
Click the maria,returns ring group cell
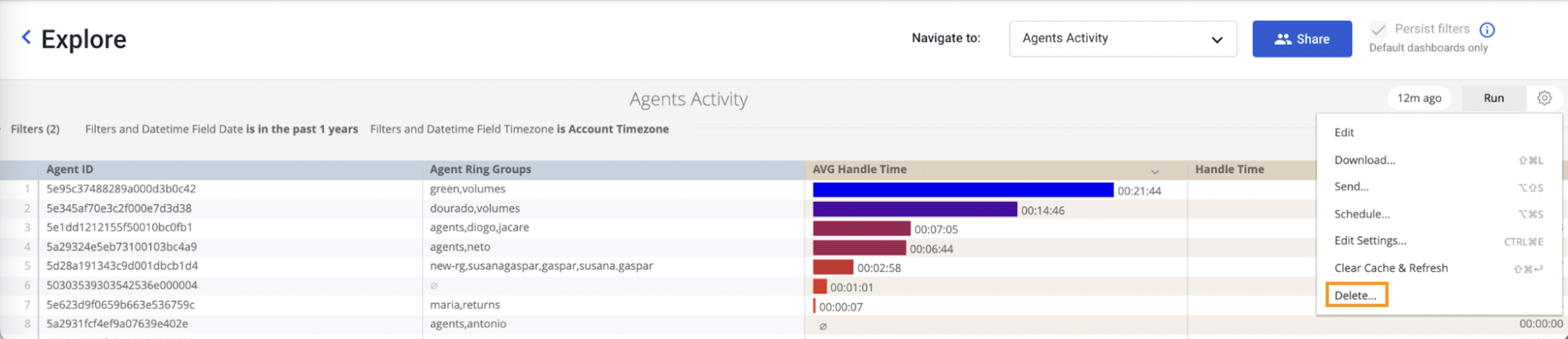click(x=464, y=305)
